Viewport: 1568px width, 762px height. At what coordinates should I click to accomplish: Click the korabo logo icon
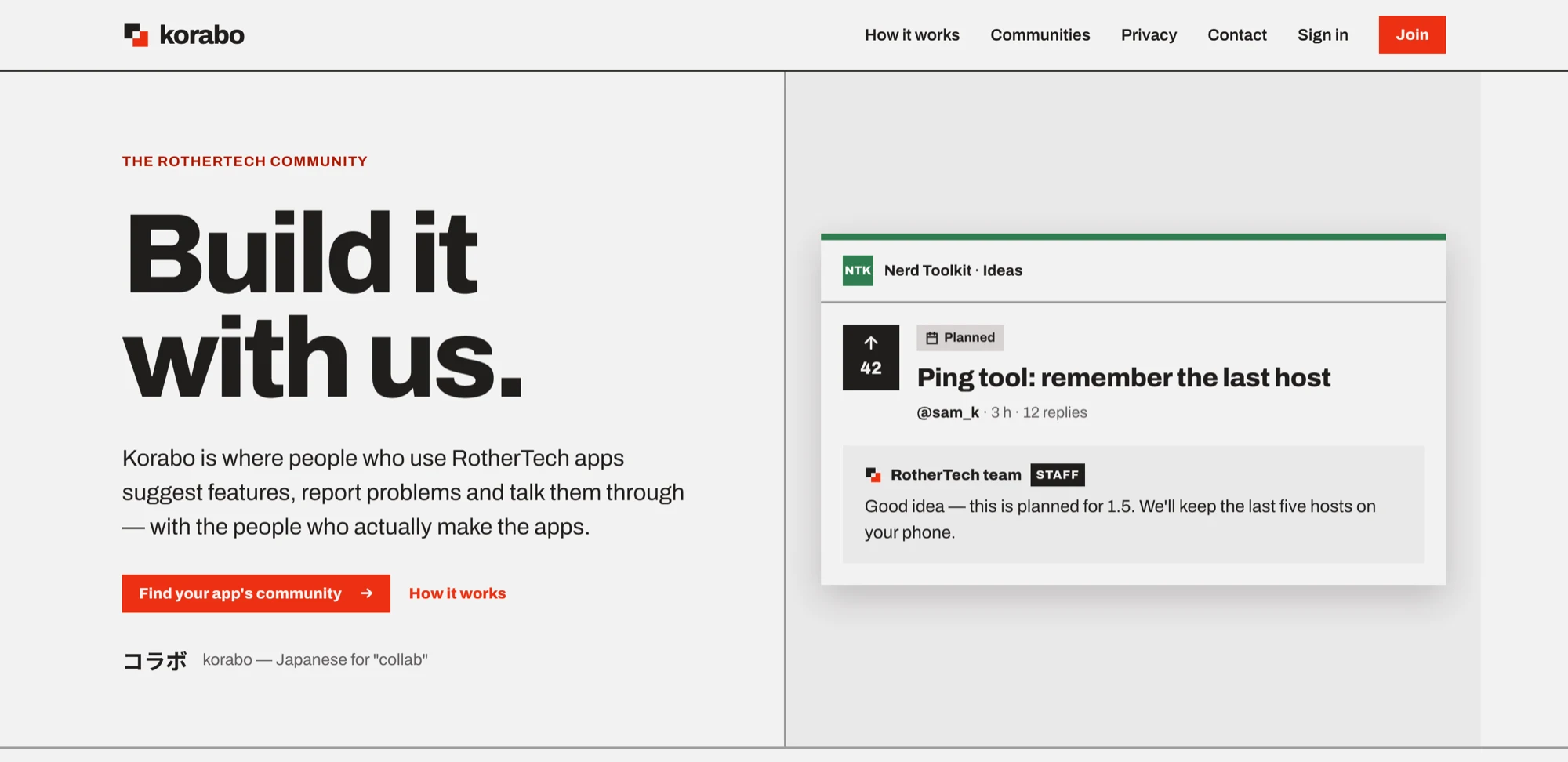click(x=136, y=34)
